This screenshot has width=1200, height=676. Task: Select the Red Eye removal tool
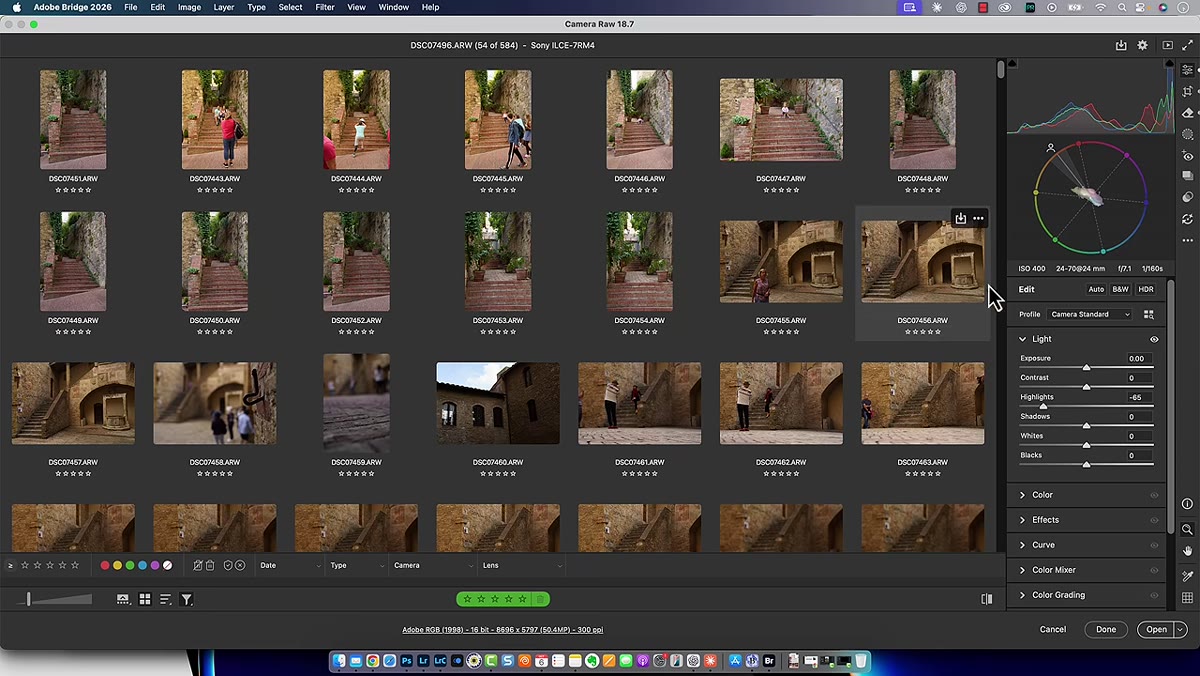pyautogui.click(x=1187, y=156)
